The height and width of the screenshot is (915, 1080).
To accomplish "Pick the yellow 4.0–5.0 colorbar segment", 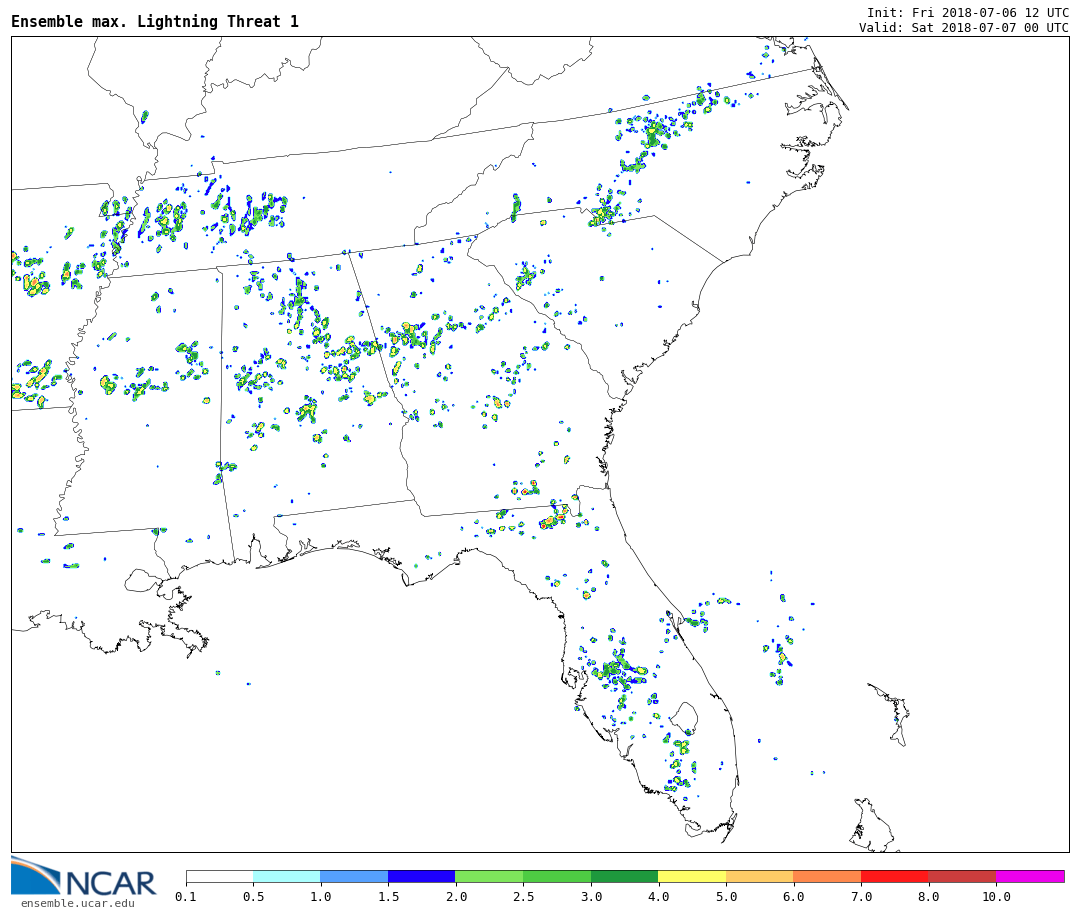I will click(x=692, y=876).
